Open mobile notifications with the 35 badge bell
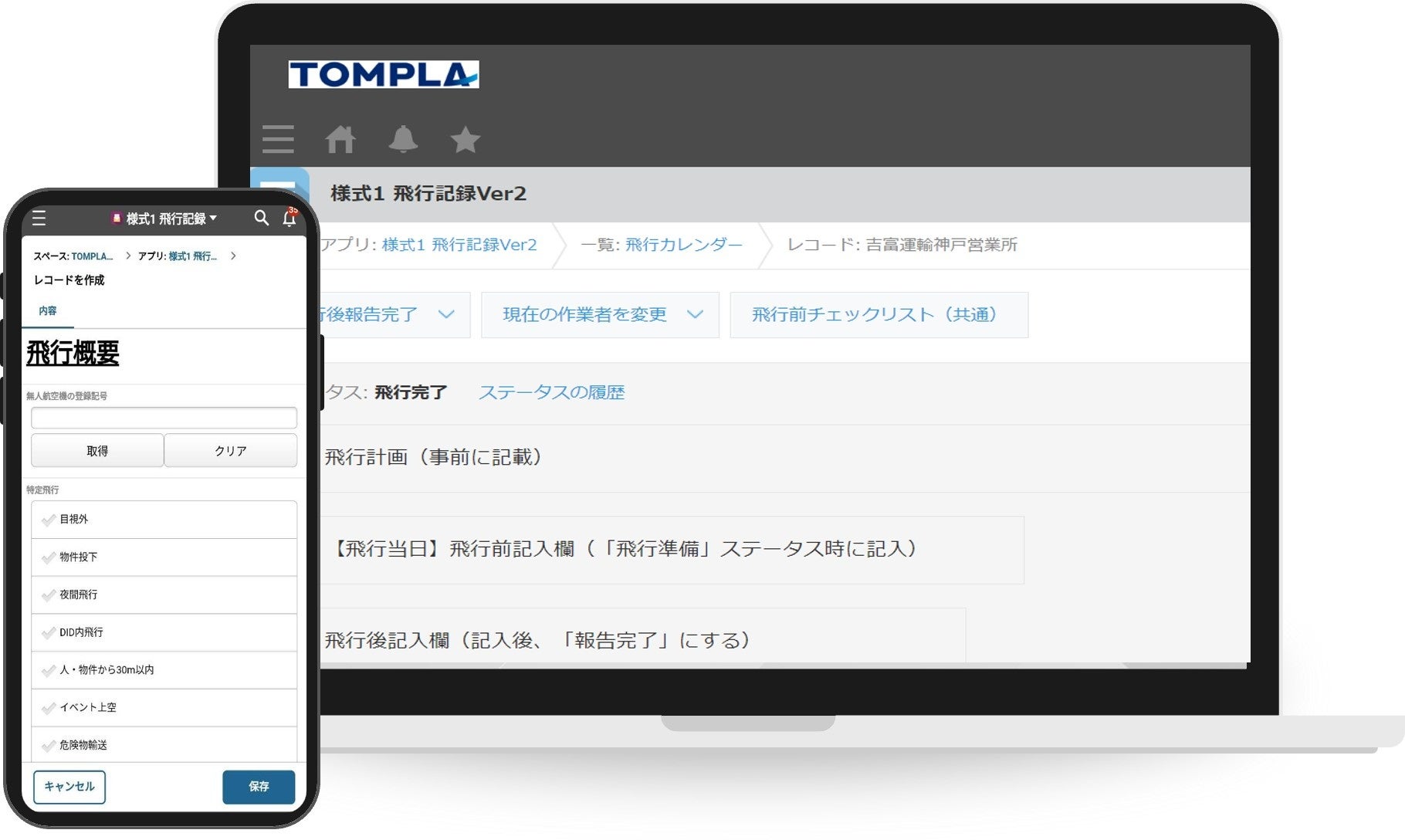This screenshot has height=840, width=1405. (x=289, y=219)
